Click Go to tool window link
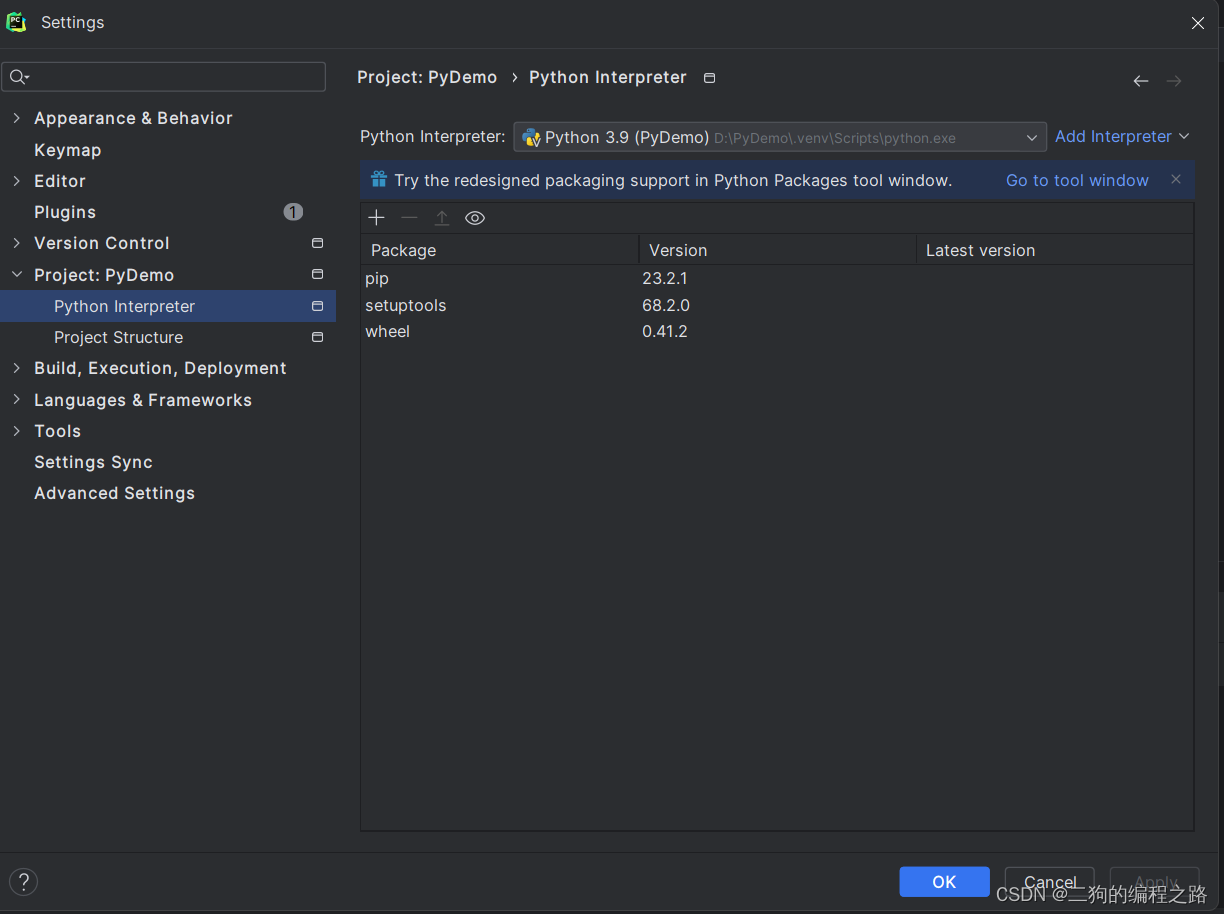 (x=1077, y=180)
